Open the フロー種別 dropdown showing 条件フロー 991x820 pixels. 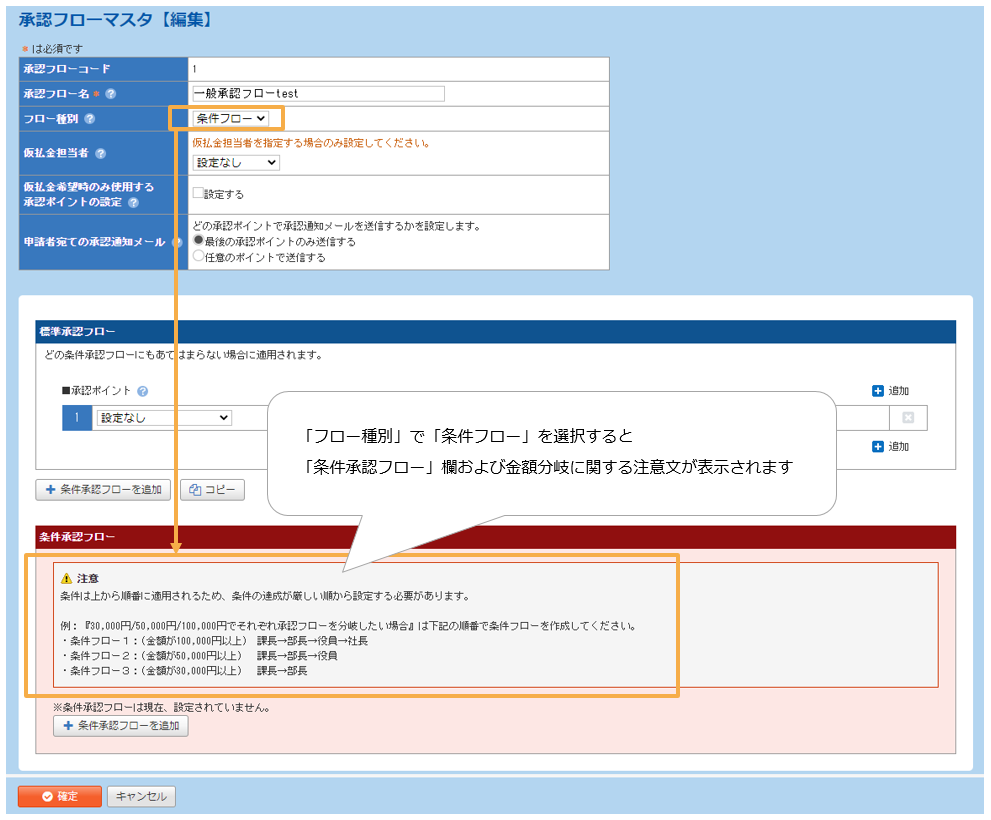coord(230,118)
